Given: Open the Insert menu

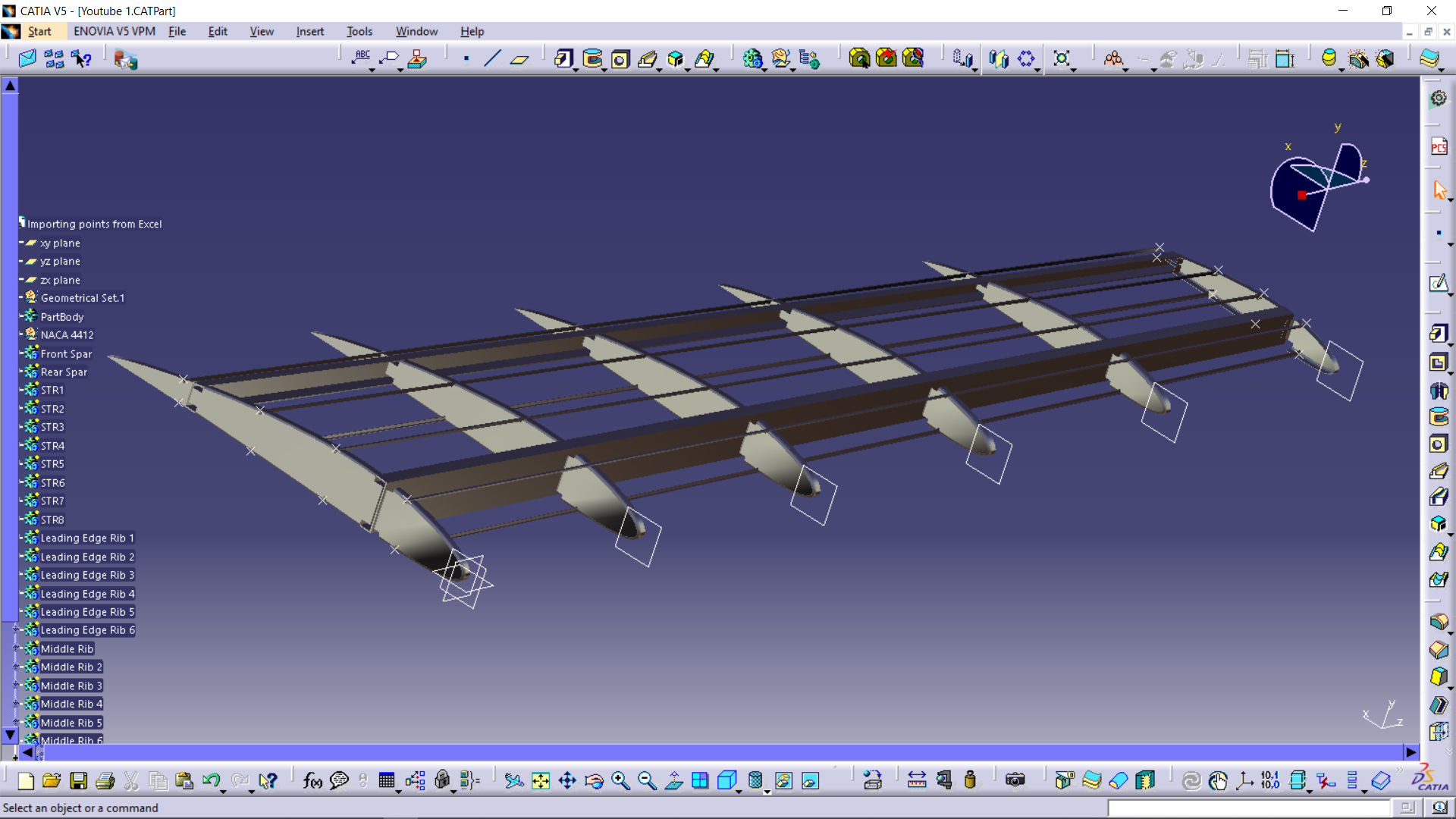Looking at the screenshot, I should [309, 31].
